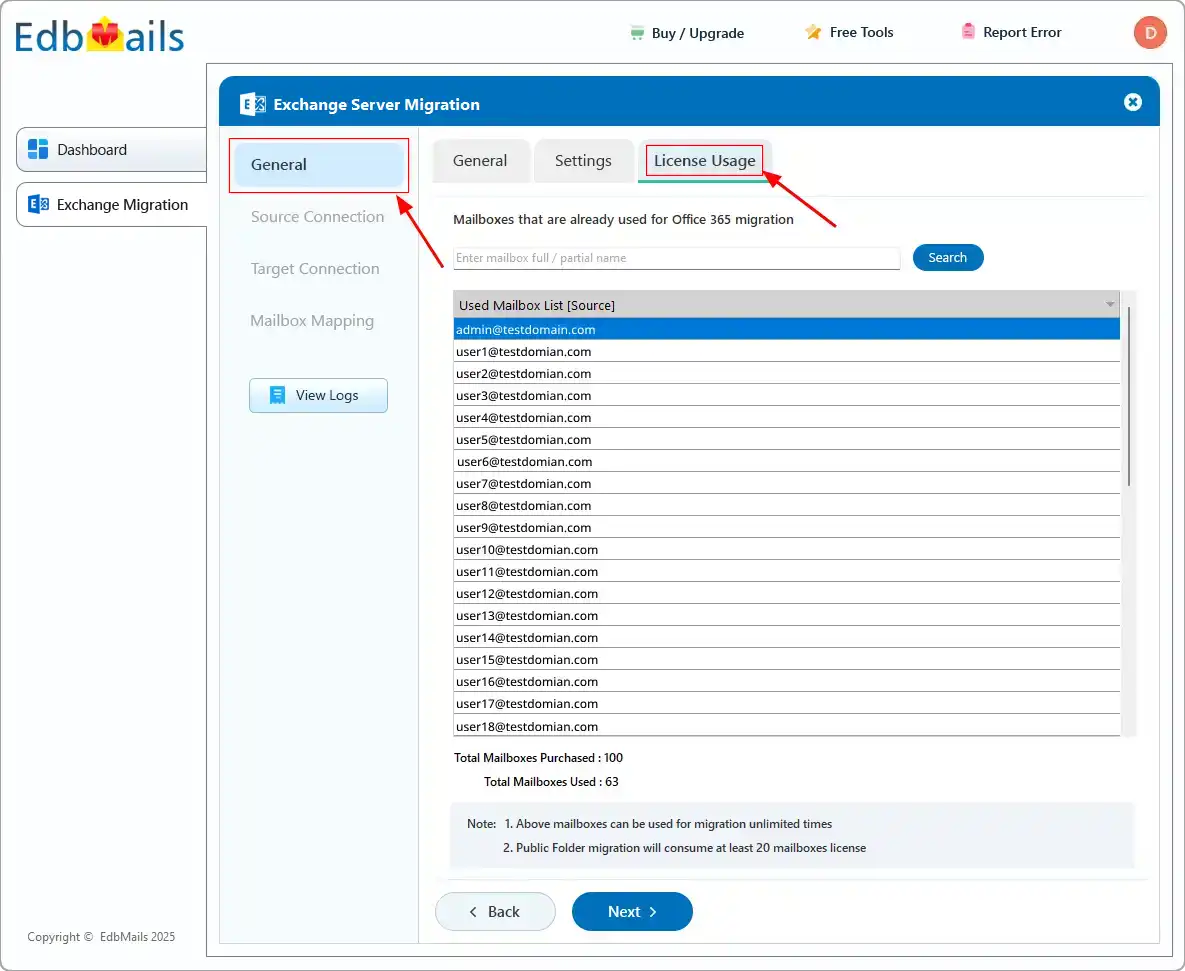Switch to the License Usage tab
Viewport: 1185px width, 971px height.
704,161
